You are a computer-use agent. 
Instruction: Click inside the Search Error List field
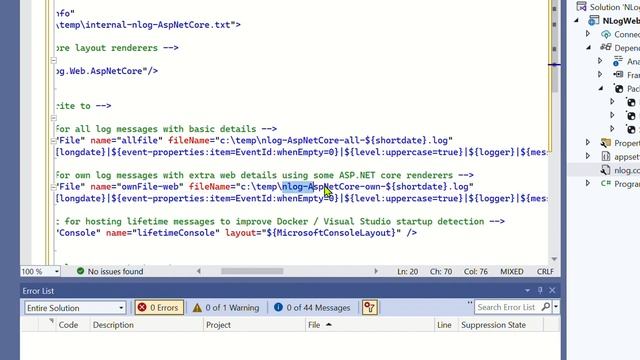pos(506,307)
